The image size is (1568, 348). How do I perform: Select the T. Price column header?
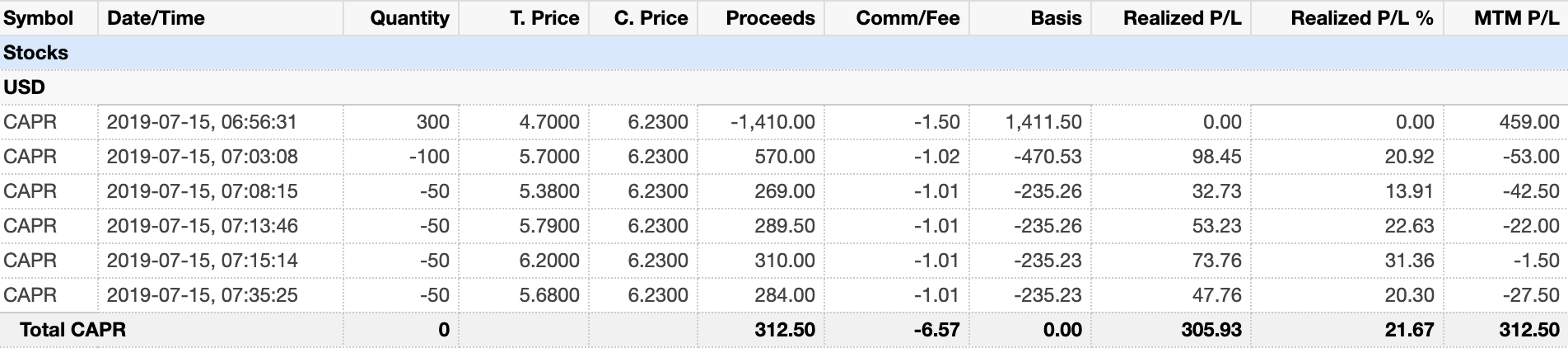(x=544, y=18)
